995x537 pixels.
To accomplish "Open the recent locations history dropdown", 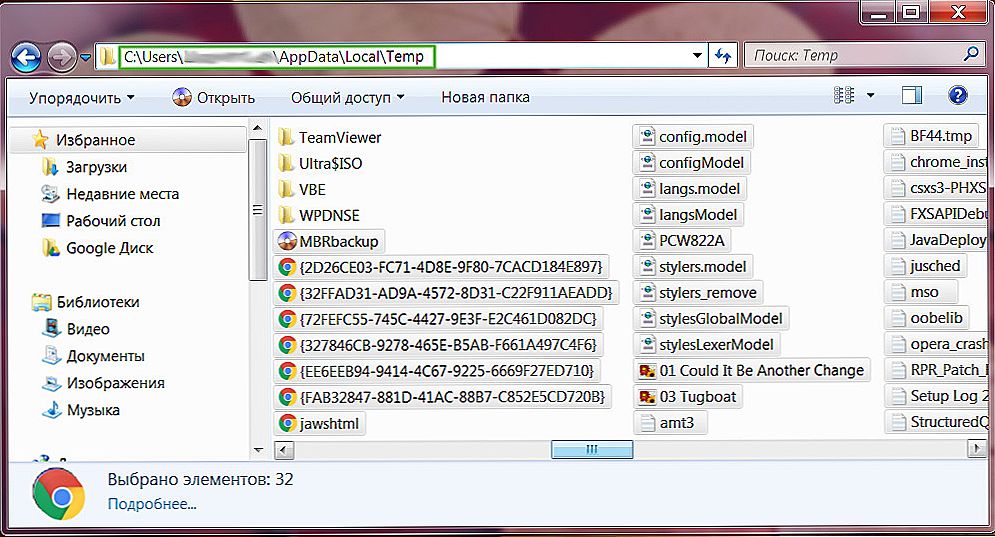I will 86,58.
